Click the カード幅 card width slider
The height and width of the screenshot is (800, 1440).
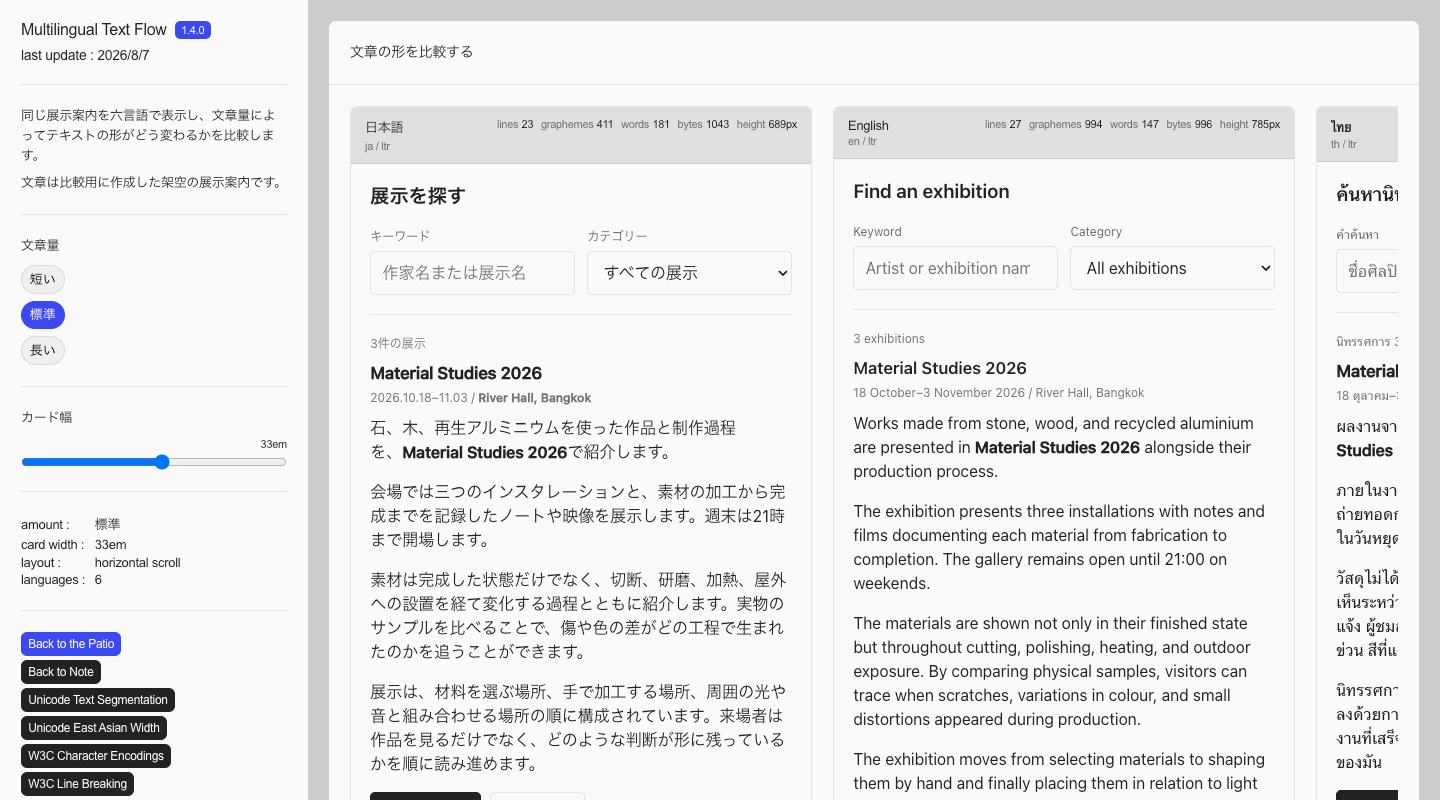[x=154, y=462]
